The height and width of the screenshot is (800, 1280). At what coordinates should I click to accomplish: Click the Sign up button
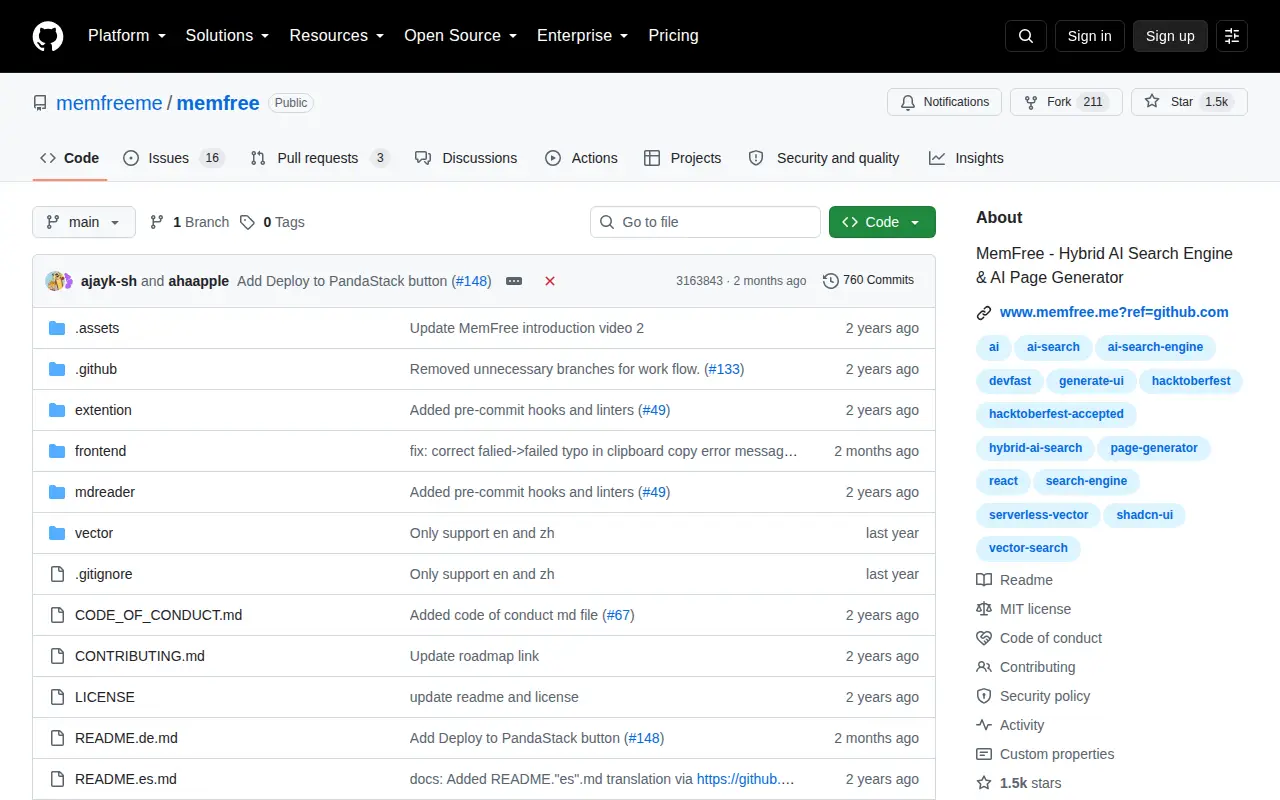1170,36
